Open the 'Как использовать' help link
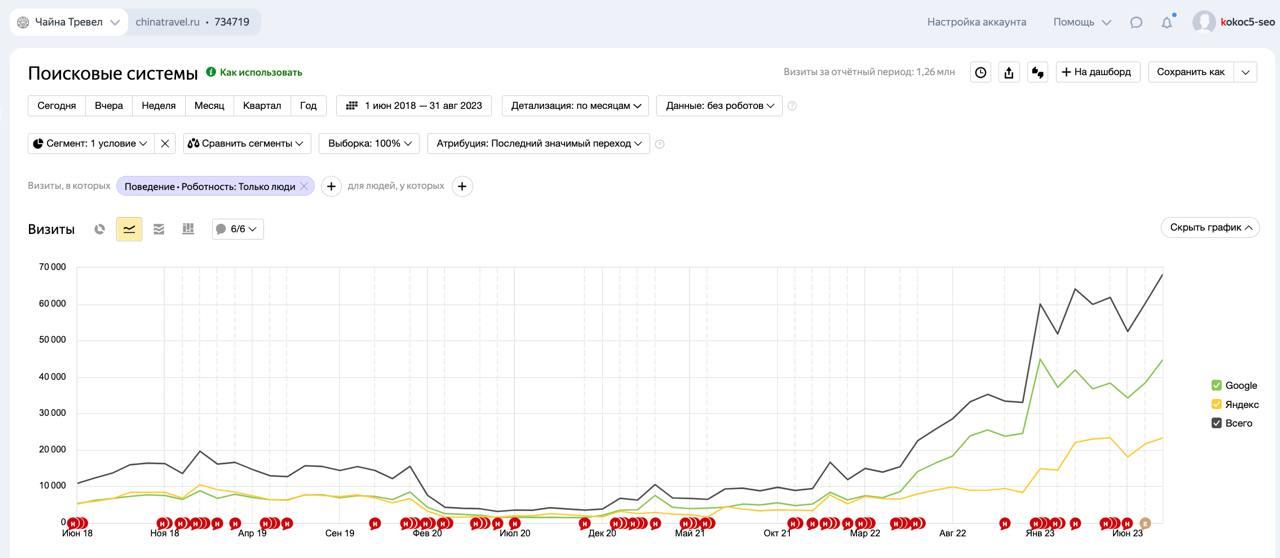The image size is (1280, 558). tap(261, 72)
